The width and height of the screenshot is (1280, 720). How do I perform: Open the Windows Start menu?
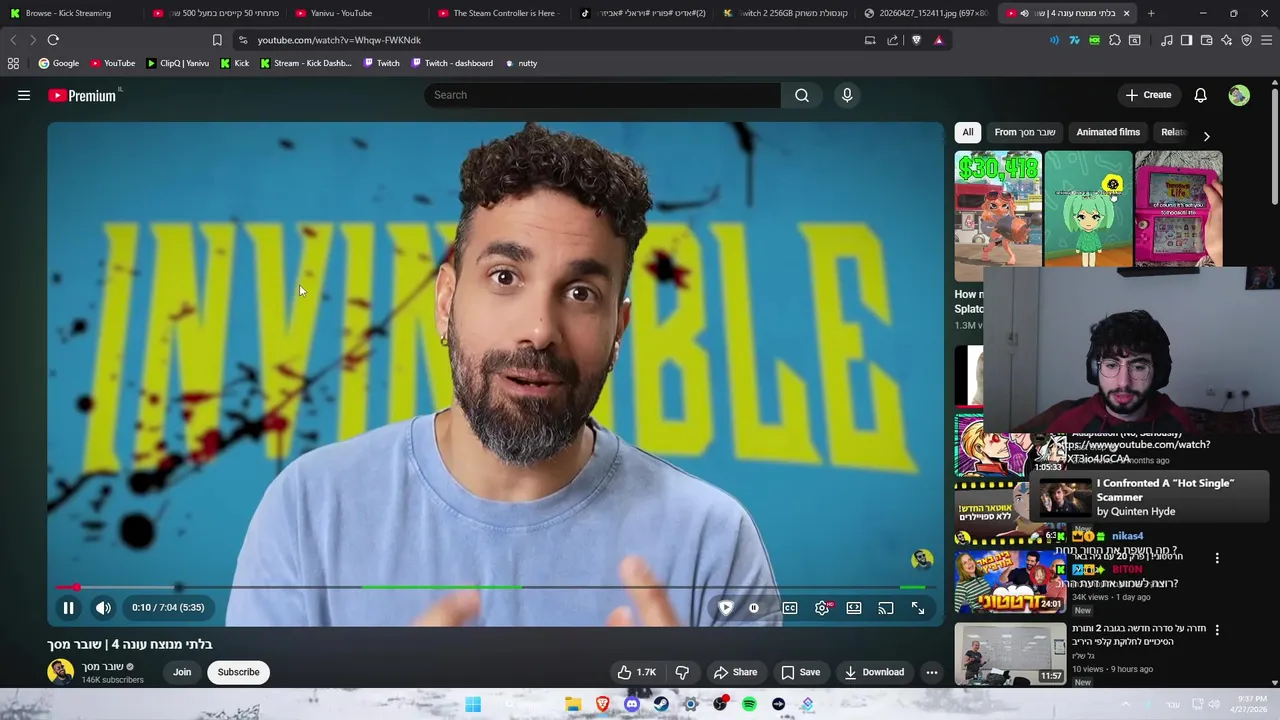pyautogui.click(x=473, y=704)
